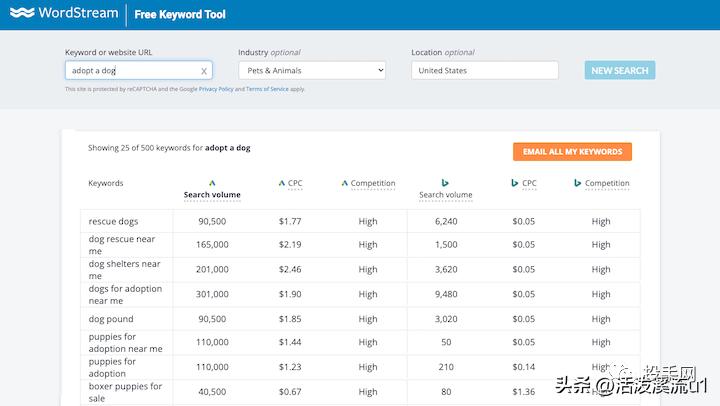Image resolution: width=720 pixels, height=406 pixels.
Task: Click the Bing icon beside Competition
Action: coord(578,183)
